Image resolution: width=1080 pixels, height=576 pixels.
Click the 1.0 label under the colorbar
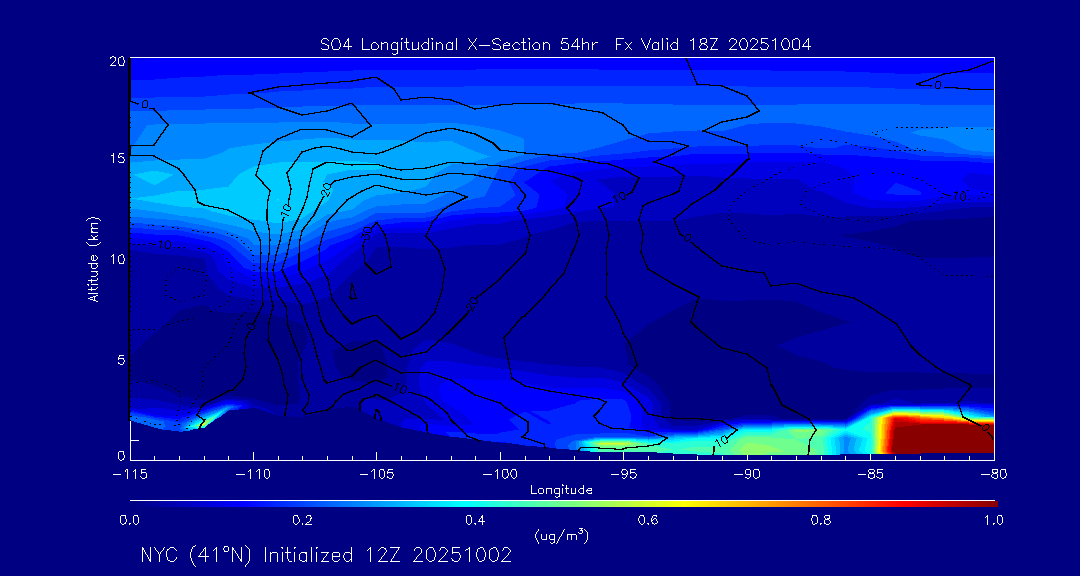pos(993,520)
